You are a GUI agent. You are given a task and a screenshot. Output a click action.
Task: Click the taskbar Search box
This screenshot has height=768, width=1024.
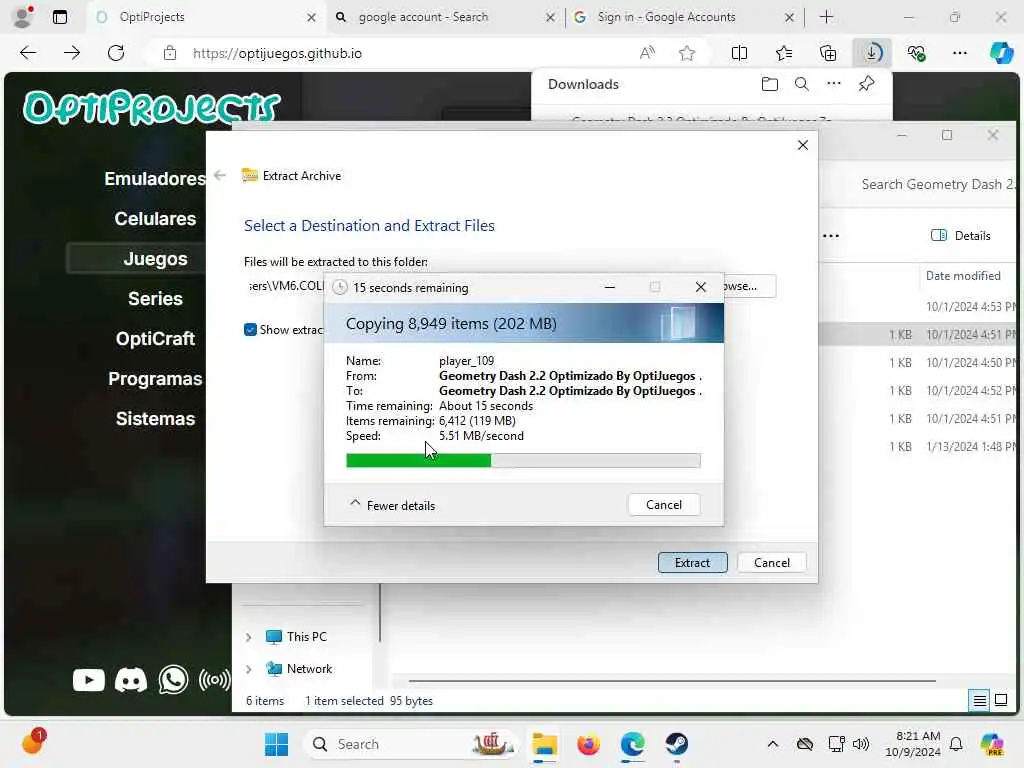[410, 744]
